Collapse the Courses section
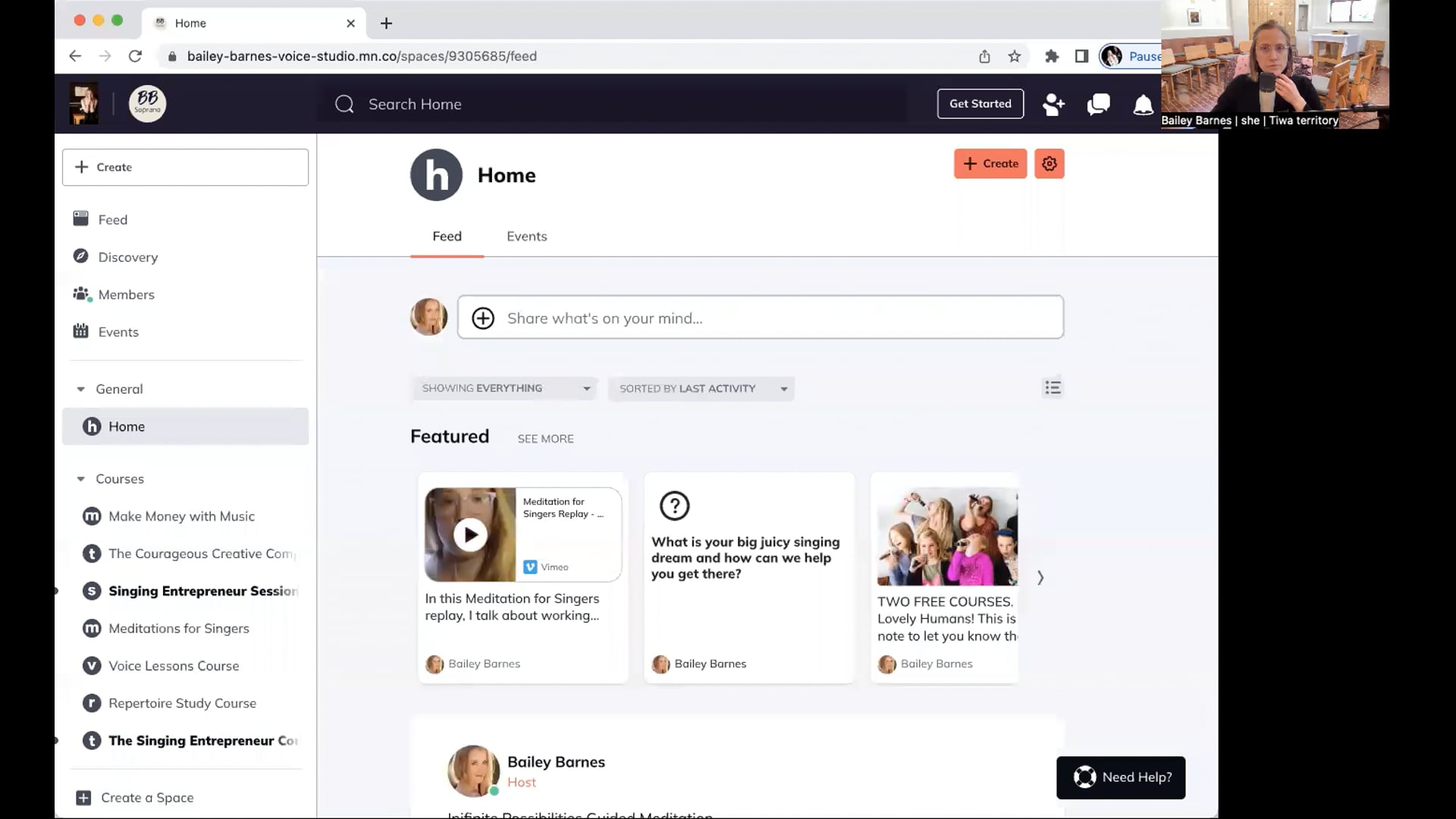 click(x=80, y=479)
